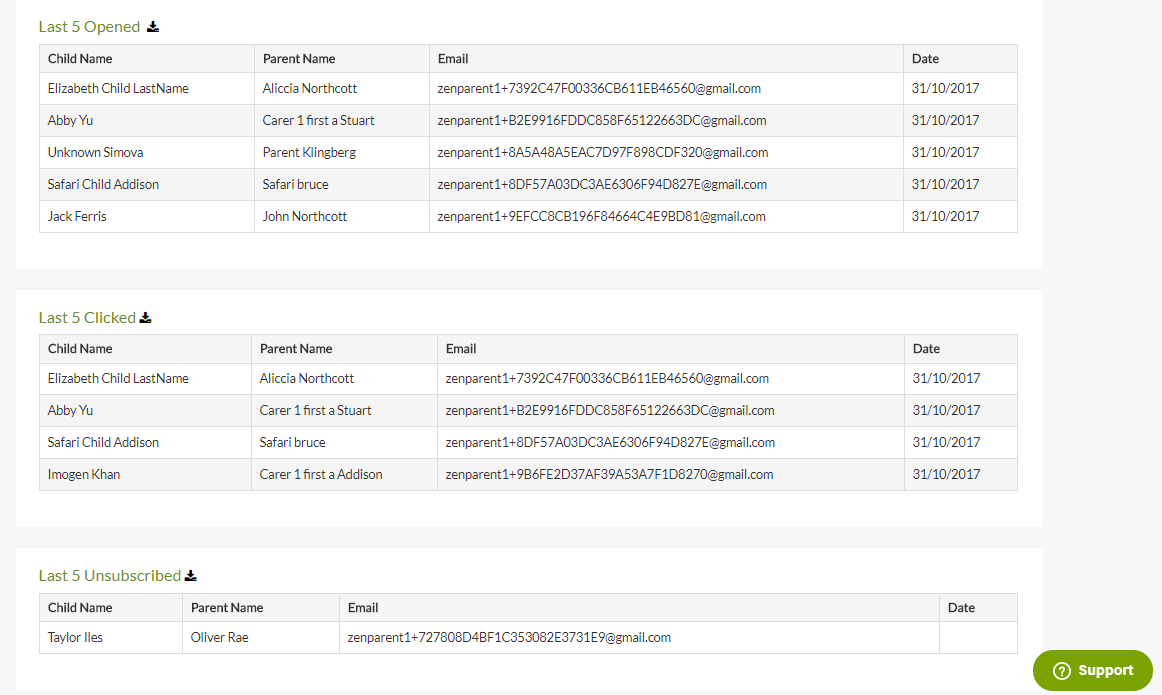Click Safari bruce in Last 5 Opened
This screenshot has height=695, width=1162.
(295, 184)
